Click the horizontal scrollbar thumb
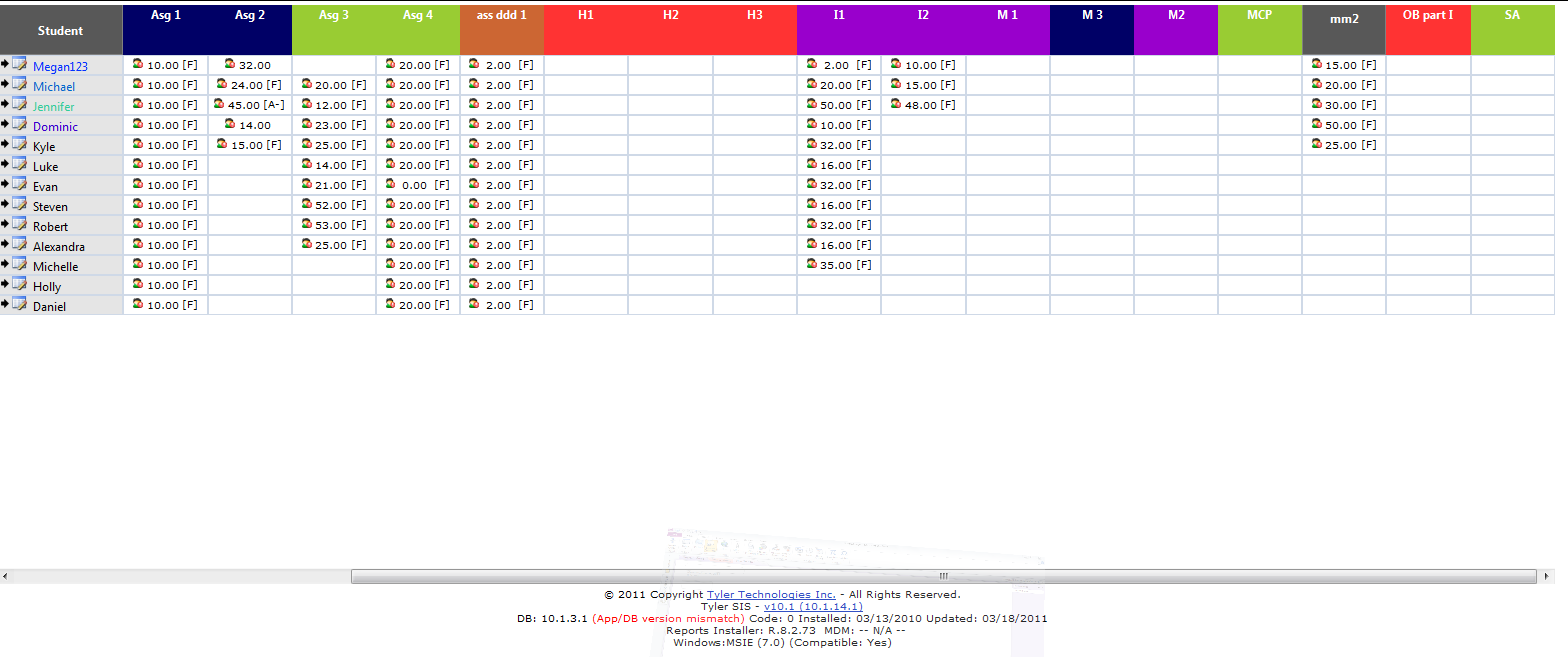This screenshot has height=657, width=1568. (x=943, y=576)
